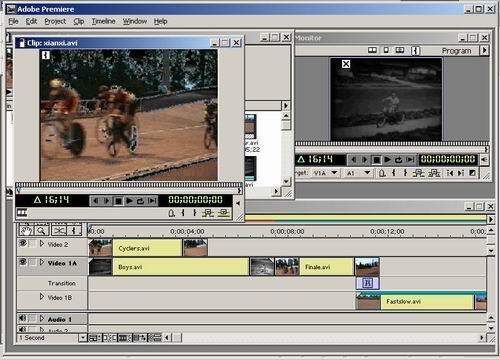Select the Razor tool in timeline
The width and height of the screenshot is (500, 360).
click(x=59, y=230)
